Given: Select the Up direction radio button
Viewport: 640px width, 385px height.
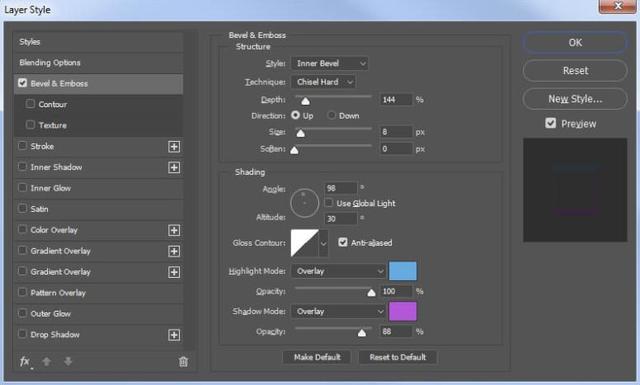Looking at the screenshot, I should [x=295, y=116].
